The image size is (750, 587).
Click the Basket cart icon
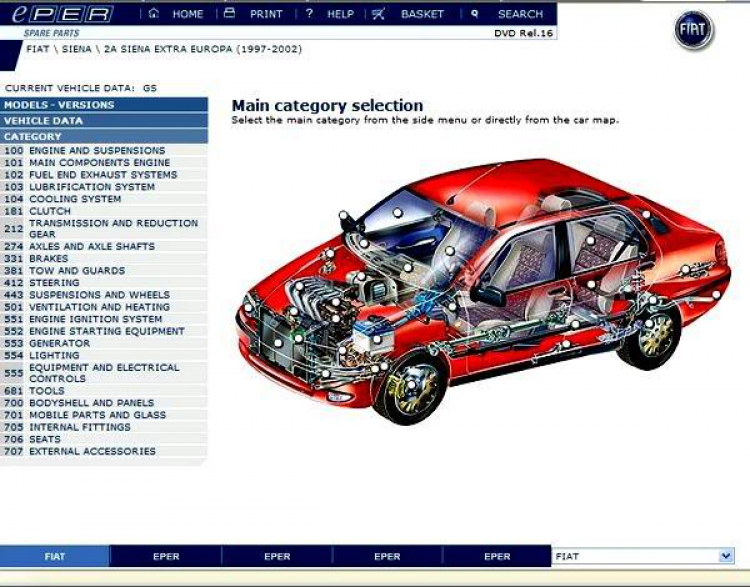click(x=378, y=14)
